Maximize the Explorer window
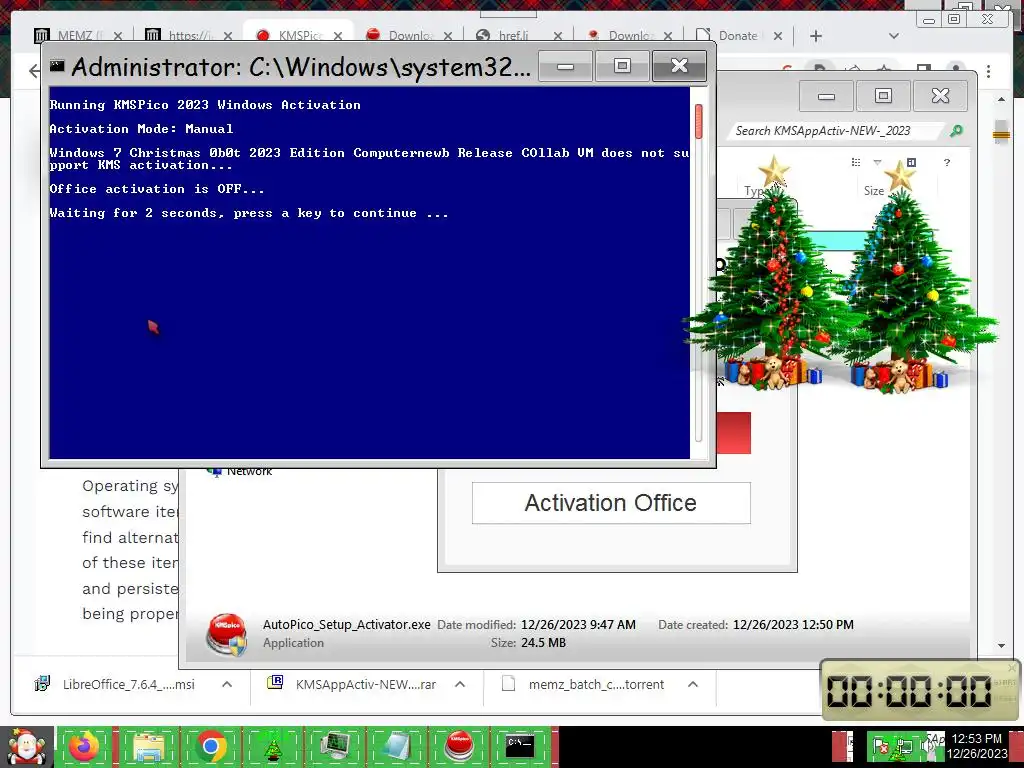The height and width of the screenshot is (768, 1024). click(883, 96)
